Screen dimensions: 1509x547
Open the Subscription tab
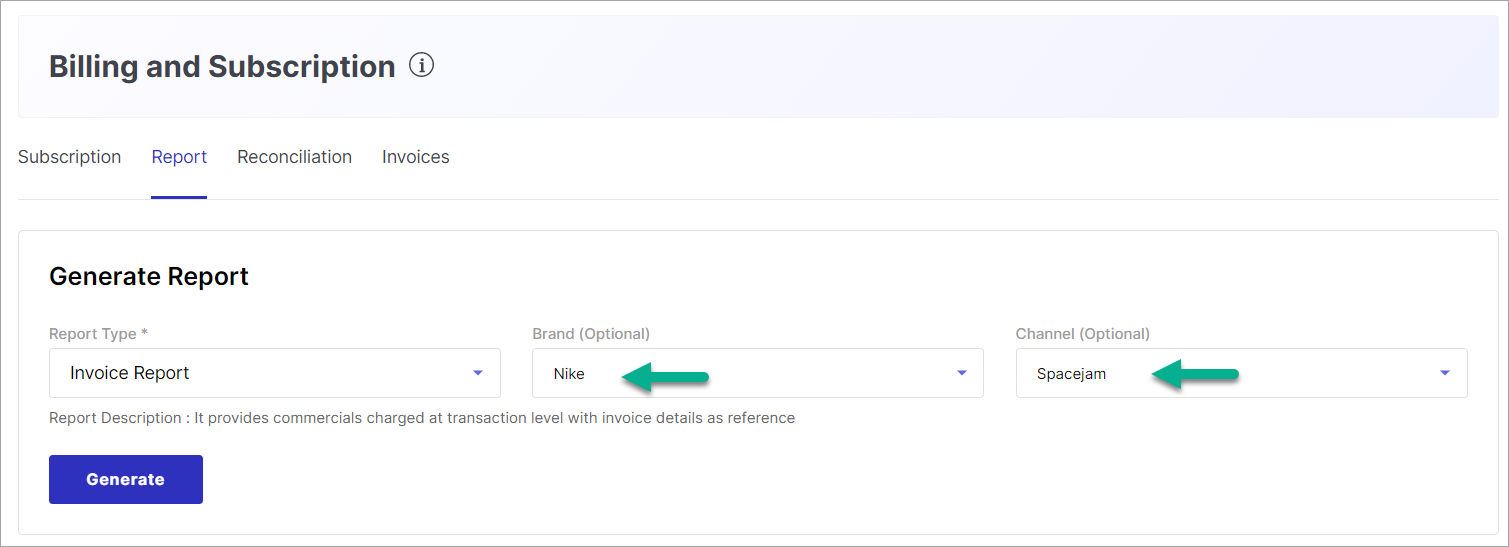(x=70, y=157)
